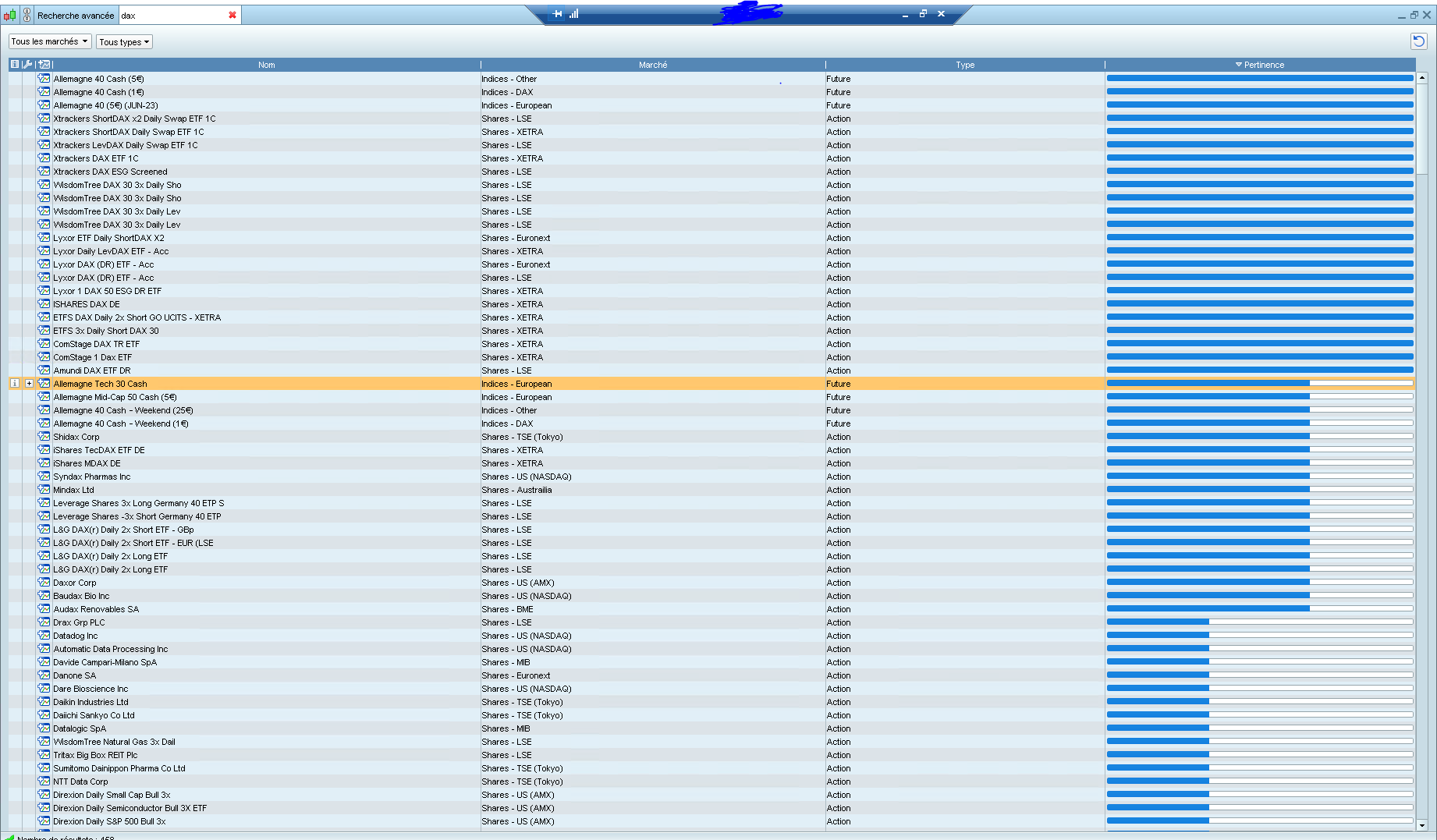
Task: Open chart icon for Danone SA
Action: pyautogui.click(x=44, y=675)
